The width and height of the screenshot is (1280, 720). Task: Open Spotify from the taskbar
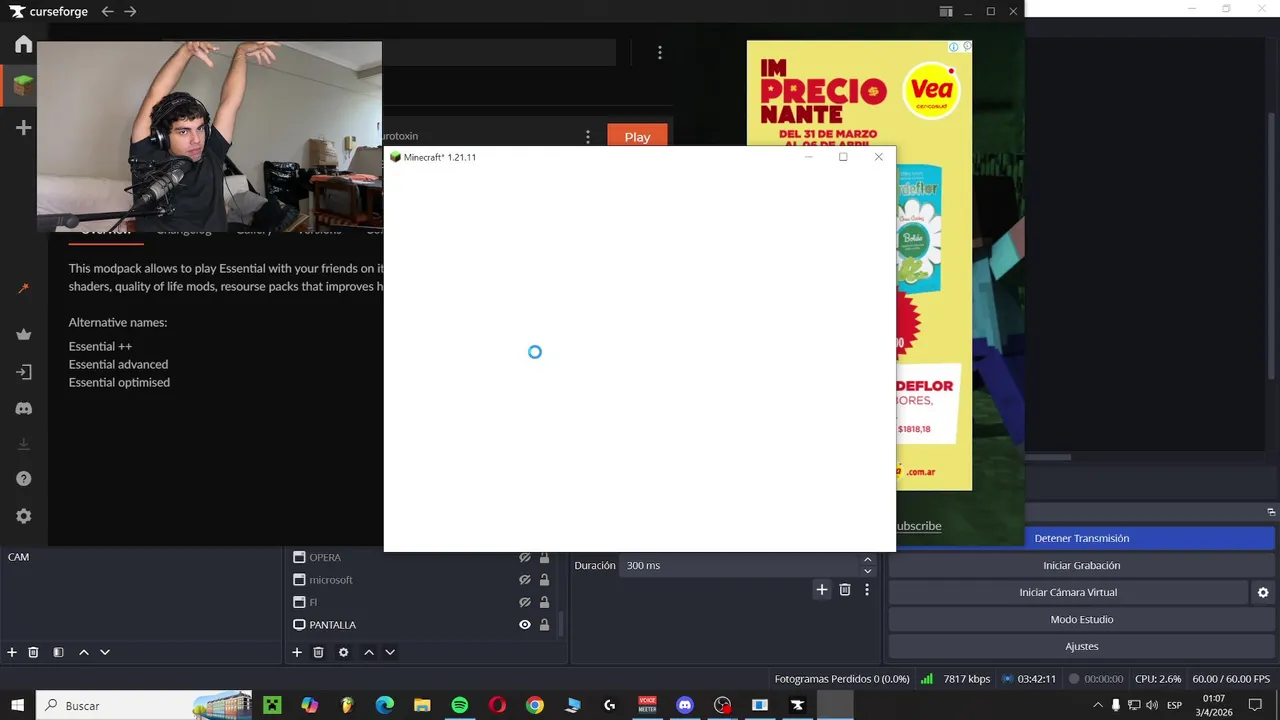click(x=459, y=705)
